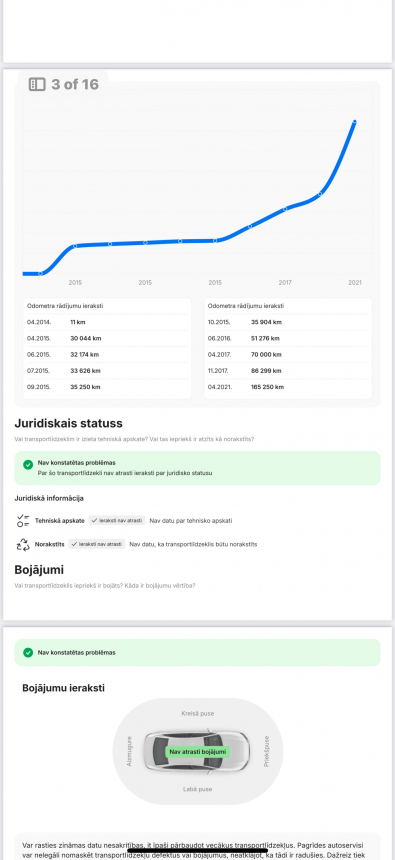Click the green checkmark in Juridiskais statuss banner
Viewport: 395px width, 860px height.
[x=28, y=465]
